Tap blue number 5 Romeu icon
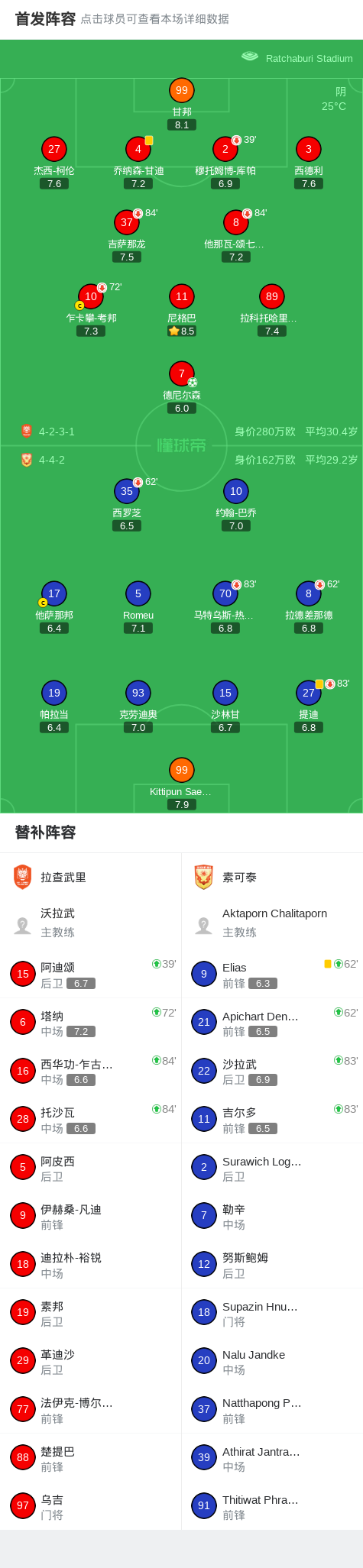Viewport: 363px width, 1568px height. 138,593
